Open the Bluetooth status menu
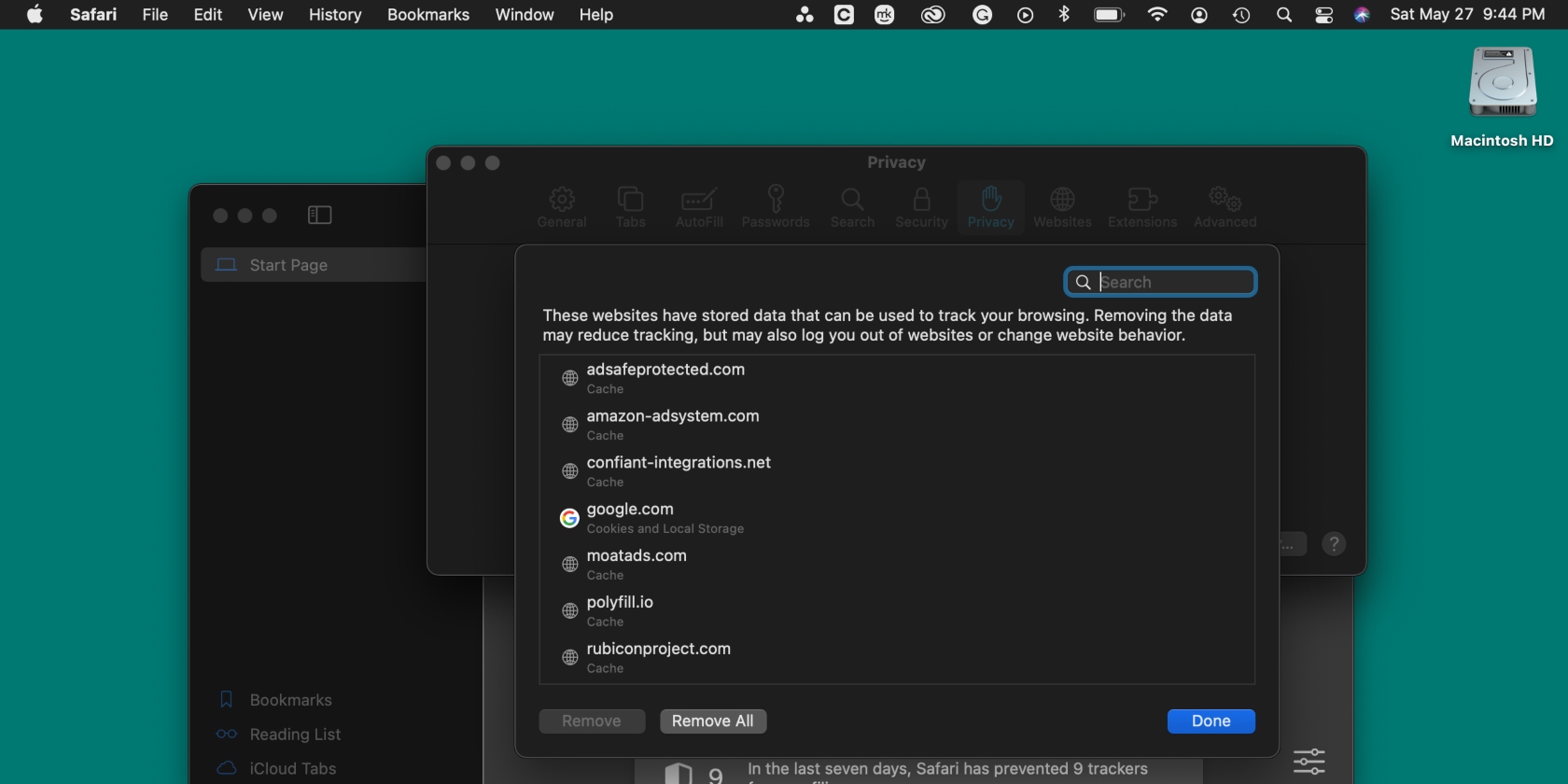This screenshot has height=784, width=1568. click(x=1064, y=15)
